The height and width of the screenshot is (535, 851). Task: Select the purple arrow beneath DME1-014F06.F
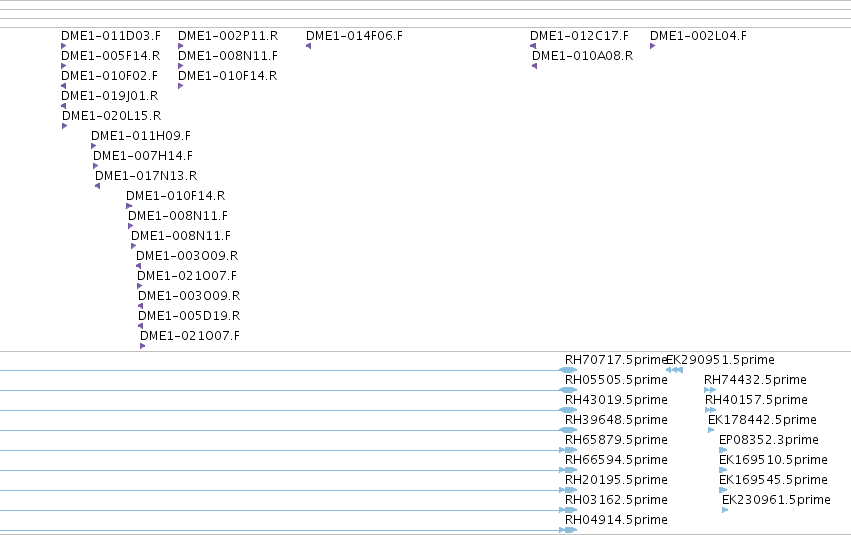pos(308,46)
